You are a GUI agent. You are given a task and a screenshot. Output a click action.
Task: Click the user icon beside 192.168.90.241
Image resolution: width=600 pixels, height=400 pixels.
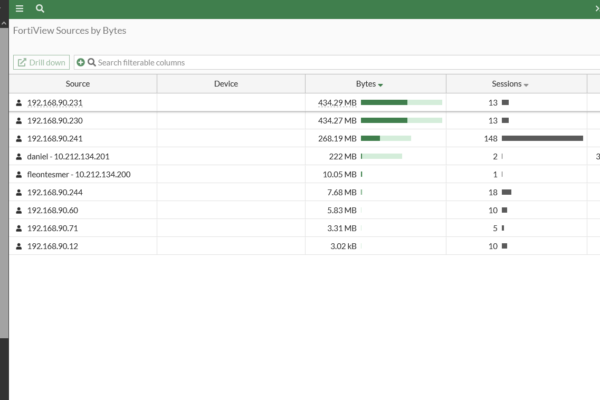point(18,139)
